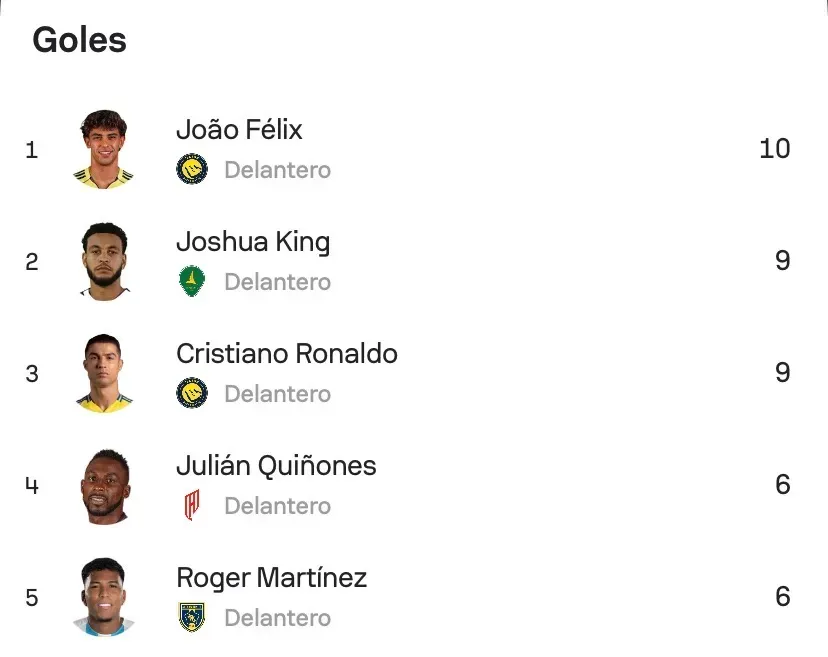Click Joshua King's green club badge
The image size is (828, 657).
click(192, 281)
